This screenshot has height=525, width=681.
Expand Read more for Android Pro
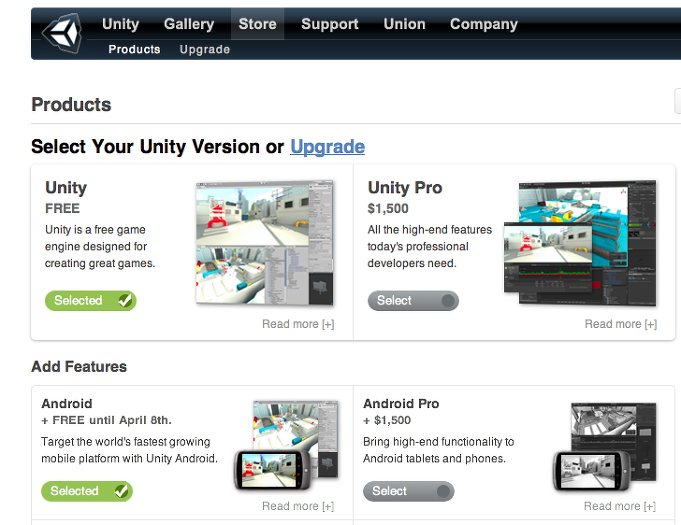[x=620, y=506]
